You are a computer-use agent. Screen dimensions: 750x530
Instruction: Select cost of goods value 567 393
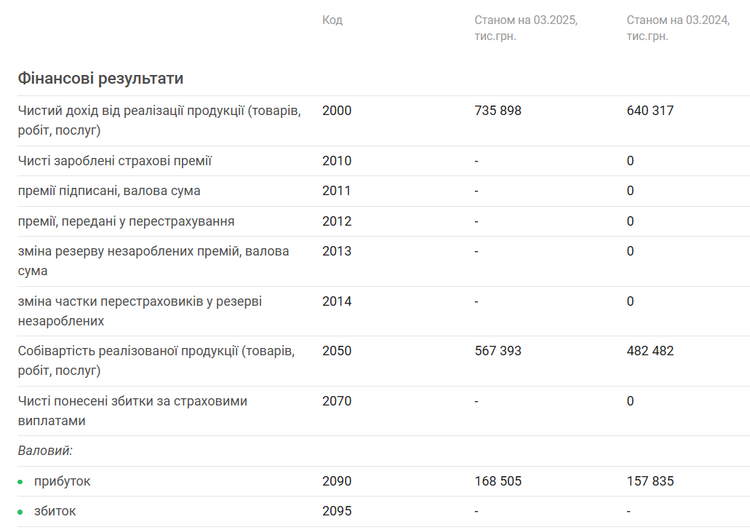click(497, 351)
